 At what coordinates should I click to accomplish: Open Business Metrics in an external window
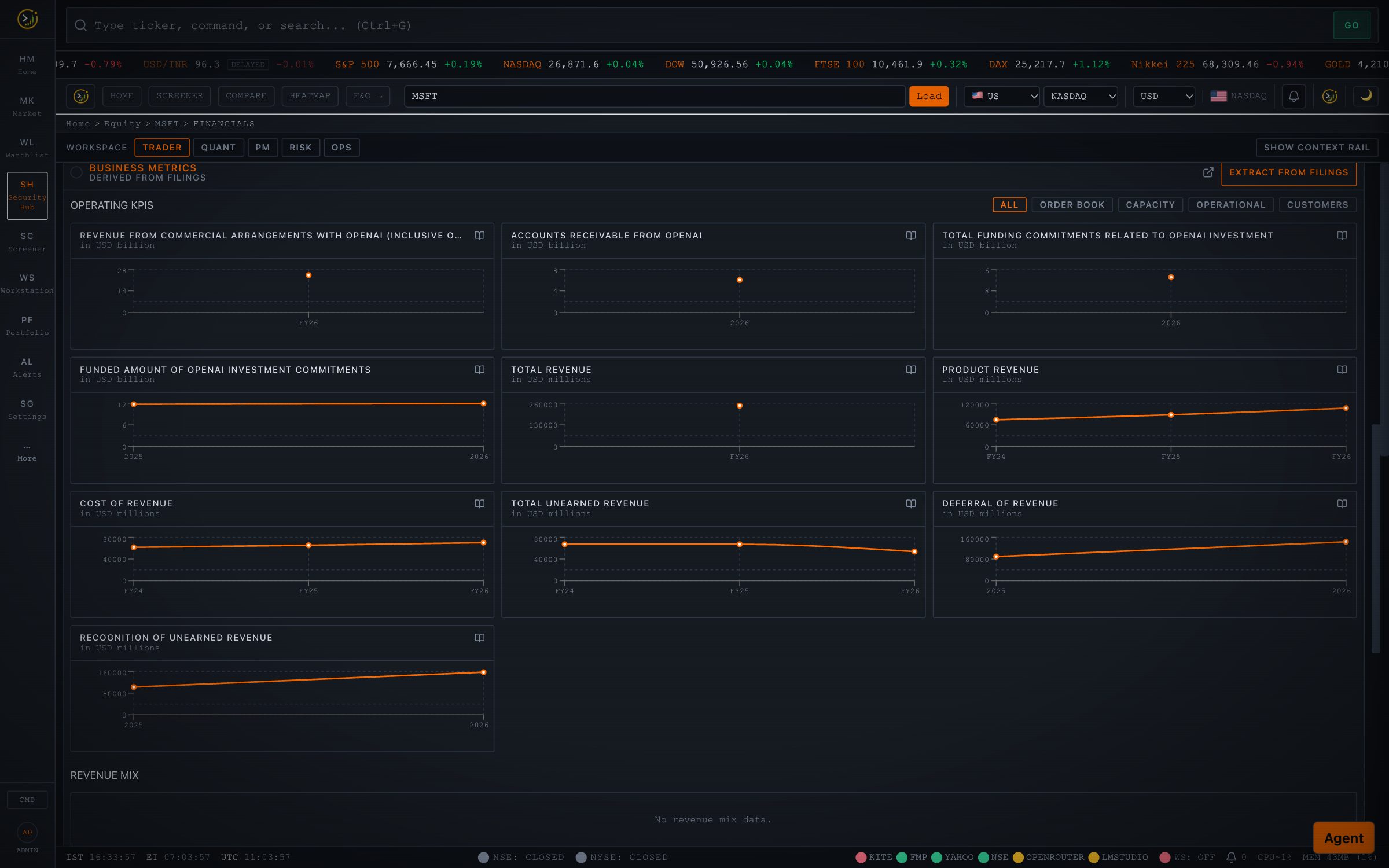pyautogui.click(x=1208, y=172)
